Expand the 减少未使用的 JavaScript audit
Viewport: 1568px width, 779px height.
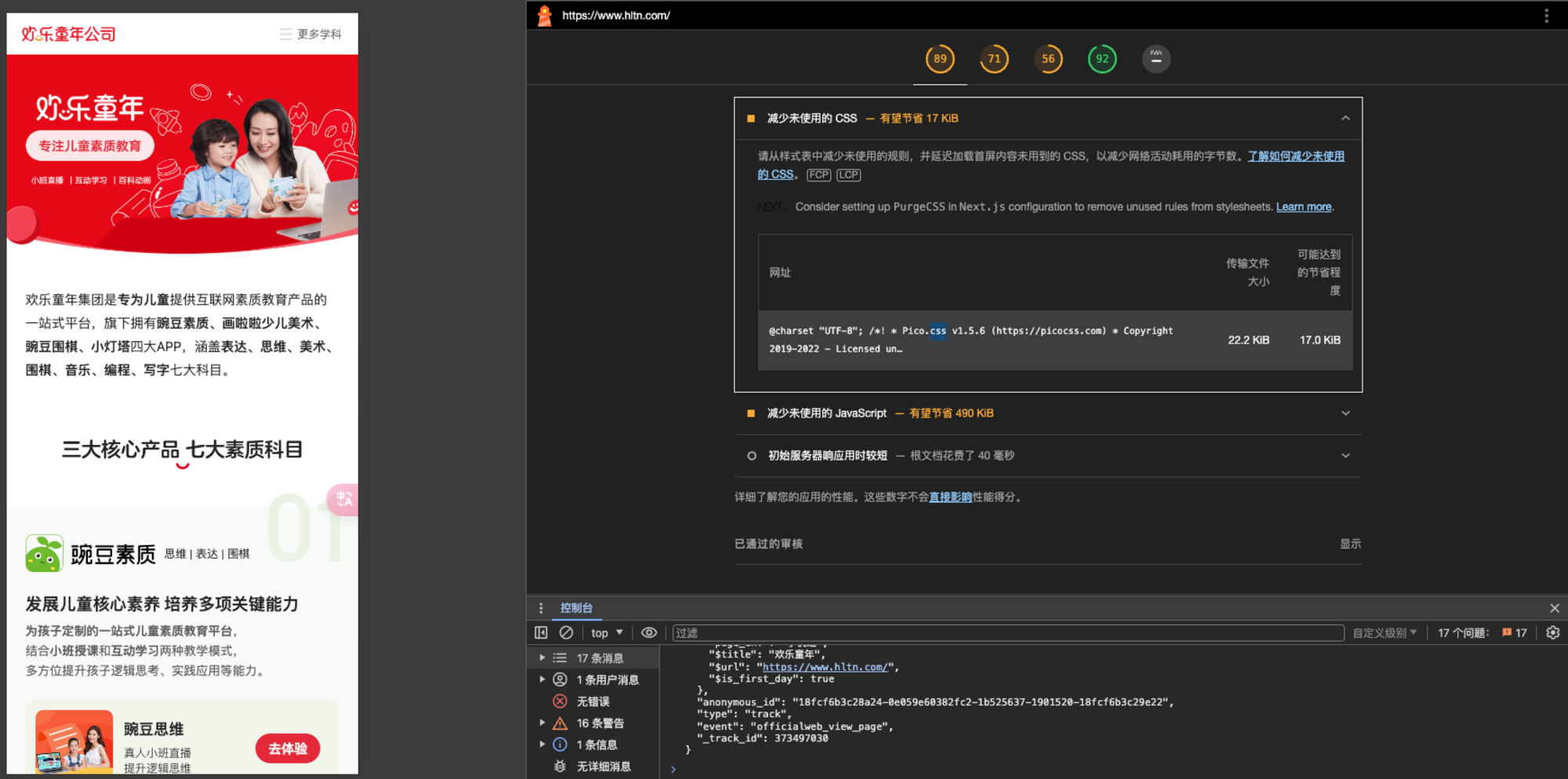(x=1345, y=413)
